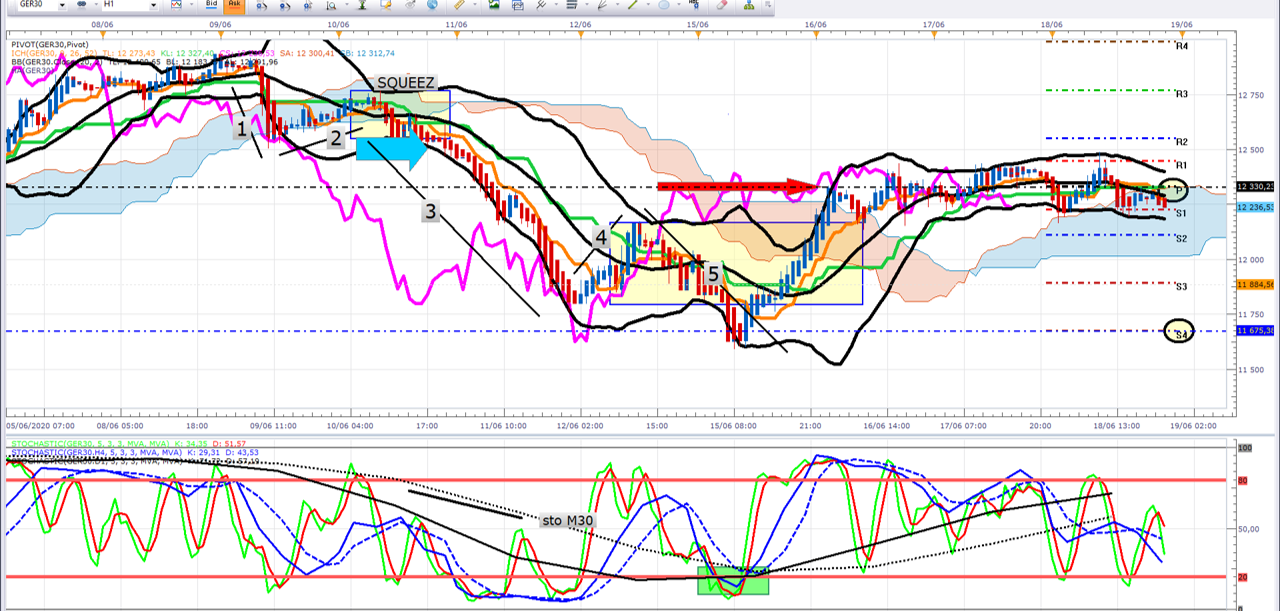Image resolution: width=1280 pixels, height=611 pixels.
Task: Click the R3 pivot level label
Action: [1181, 94]
